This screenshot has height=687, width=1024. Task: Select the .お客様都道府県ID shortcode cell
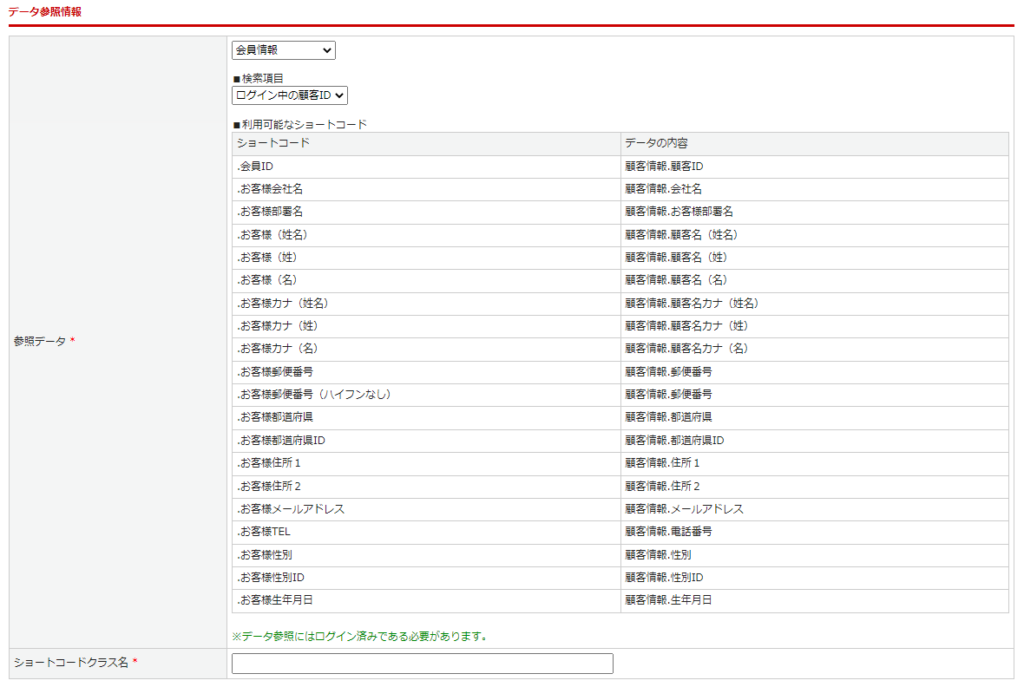click(x=281, y=440)
